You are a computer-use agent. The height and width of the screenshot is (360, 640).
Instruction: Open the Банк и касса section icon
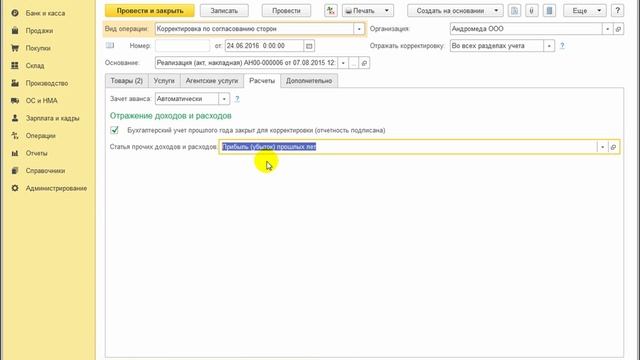click(15, 13)
